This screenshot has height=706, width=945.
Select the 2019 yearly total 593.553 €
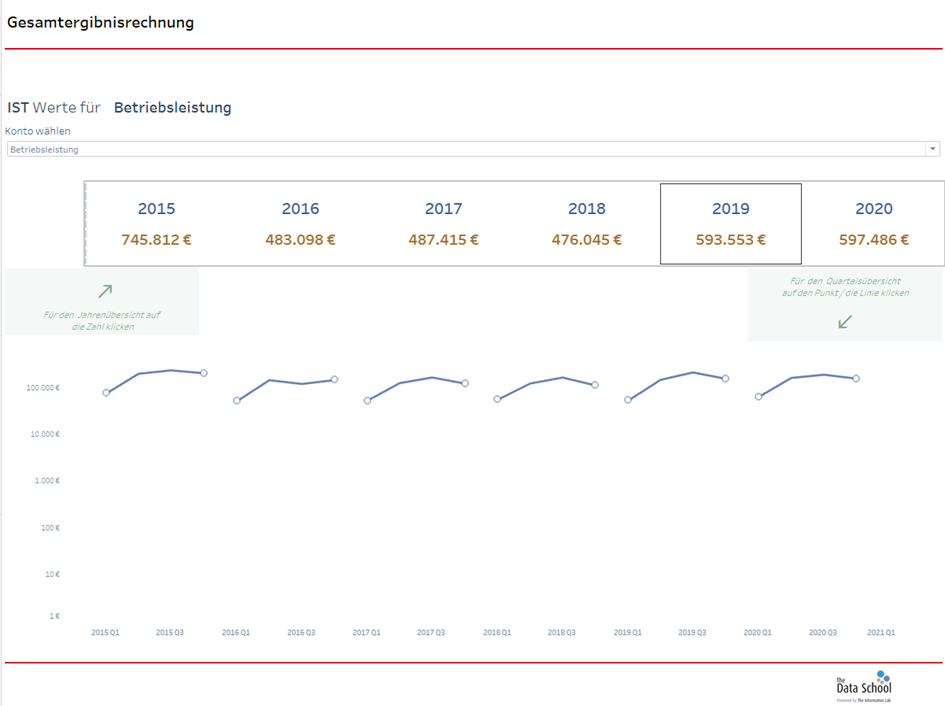pyautogui.click(x=730, y=239)
